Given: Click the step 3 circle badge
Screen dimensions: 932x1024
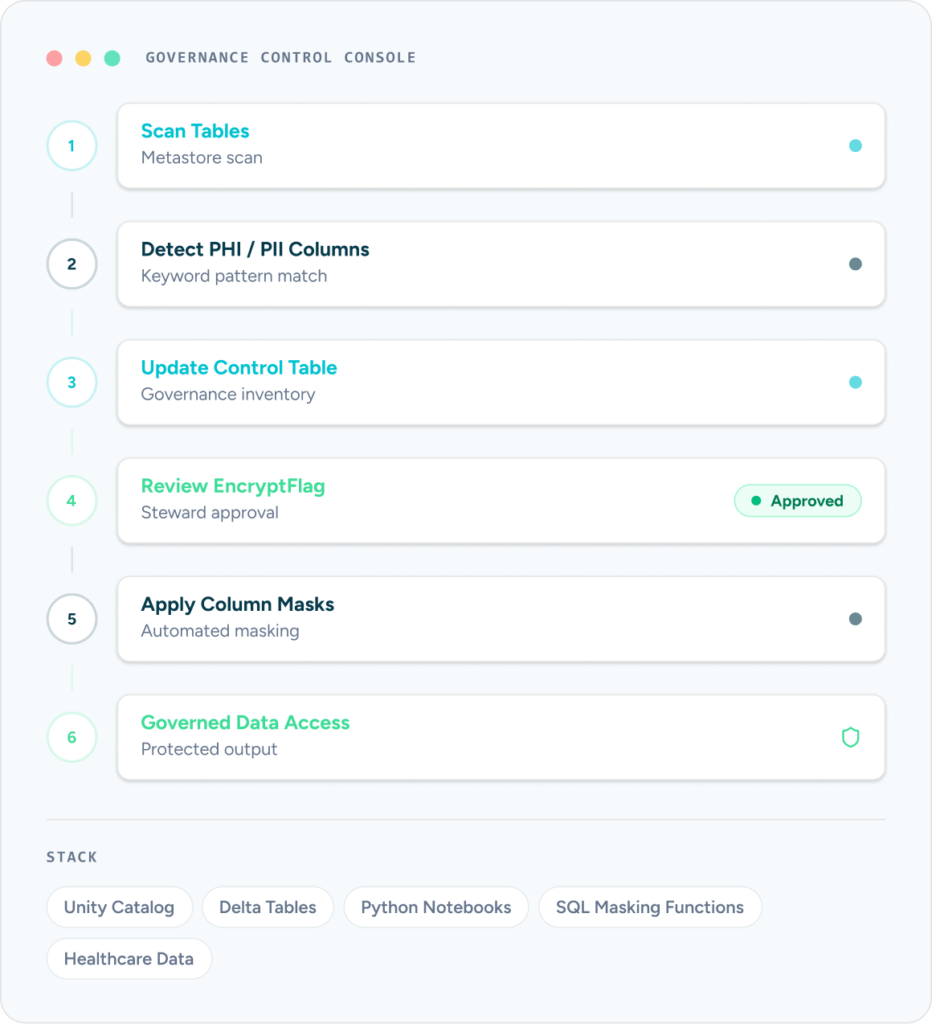Looking at the screenshot, I should click(x=72, y=382).
